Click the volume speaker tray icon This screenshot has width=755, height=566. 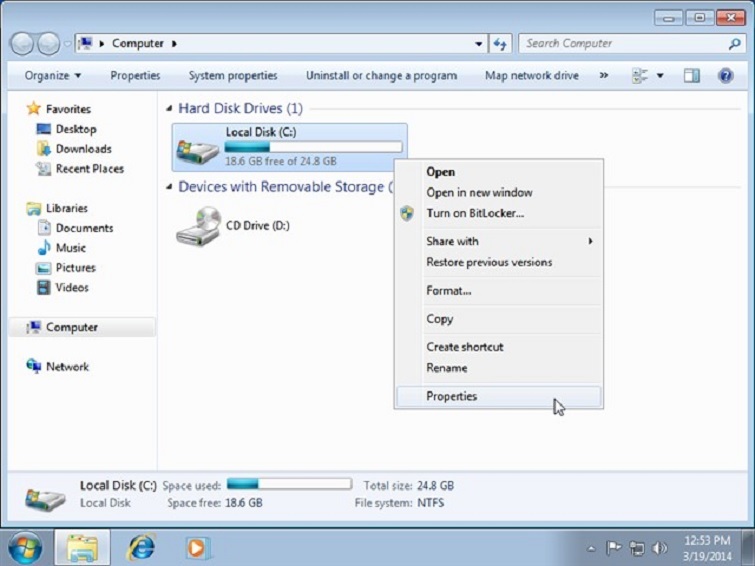pyautogui.click(x=660, y=548)
